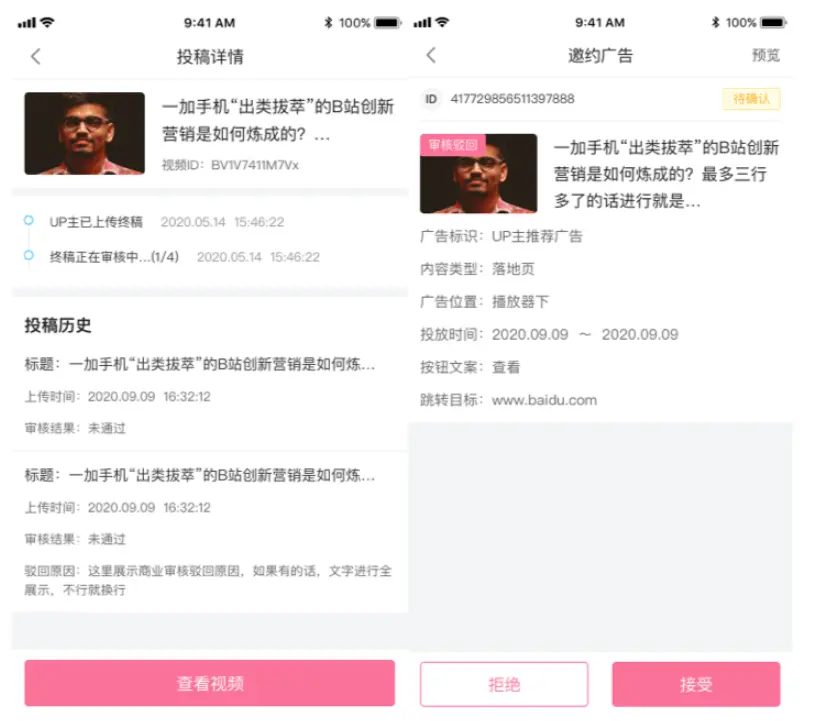Screen dimensions: 817x721
Task: Tap video title in 投稿详情 header
Action: coord(278,120)
